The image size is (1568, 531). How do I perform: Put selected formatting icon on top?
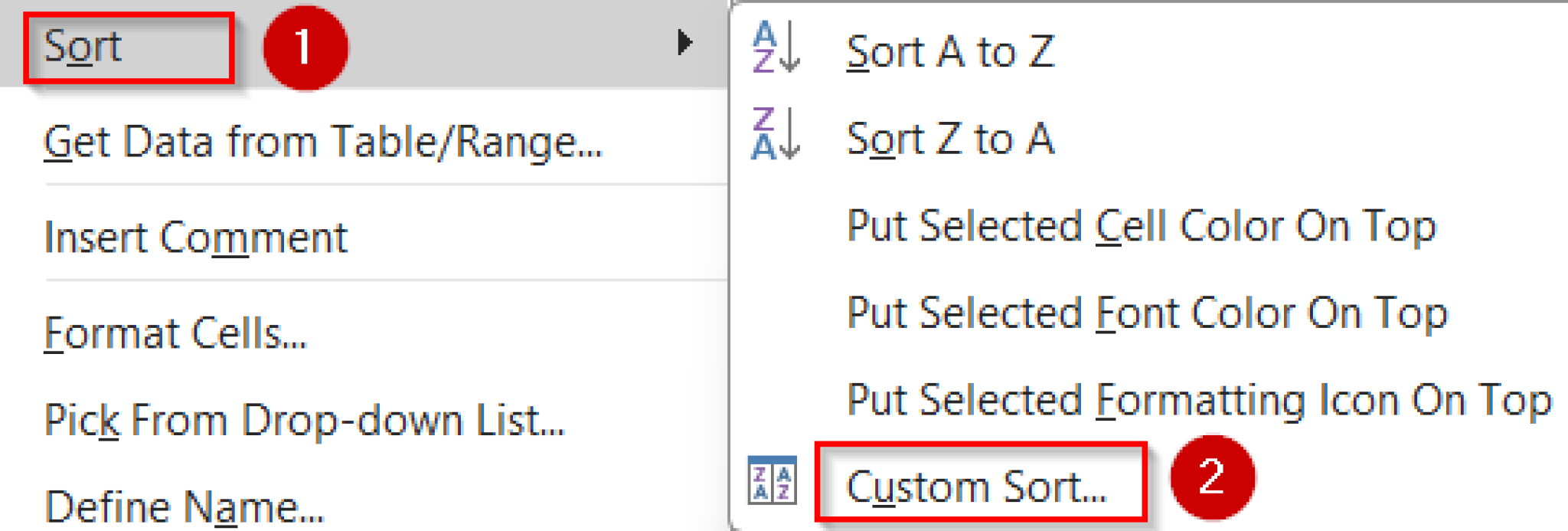click(x=1199, y=401)
